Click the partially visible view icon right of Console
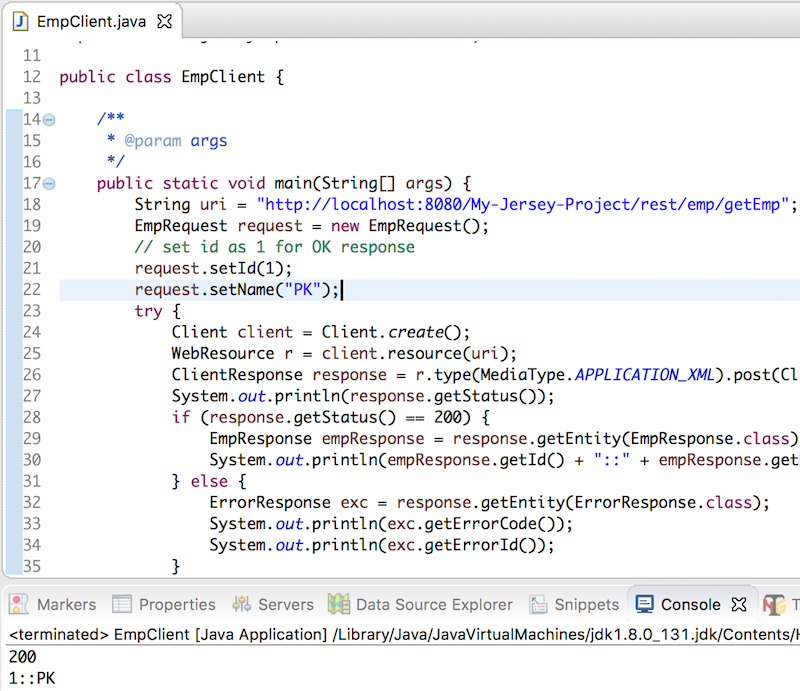This screenshot has width=800, height=691. coord(775,604)
